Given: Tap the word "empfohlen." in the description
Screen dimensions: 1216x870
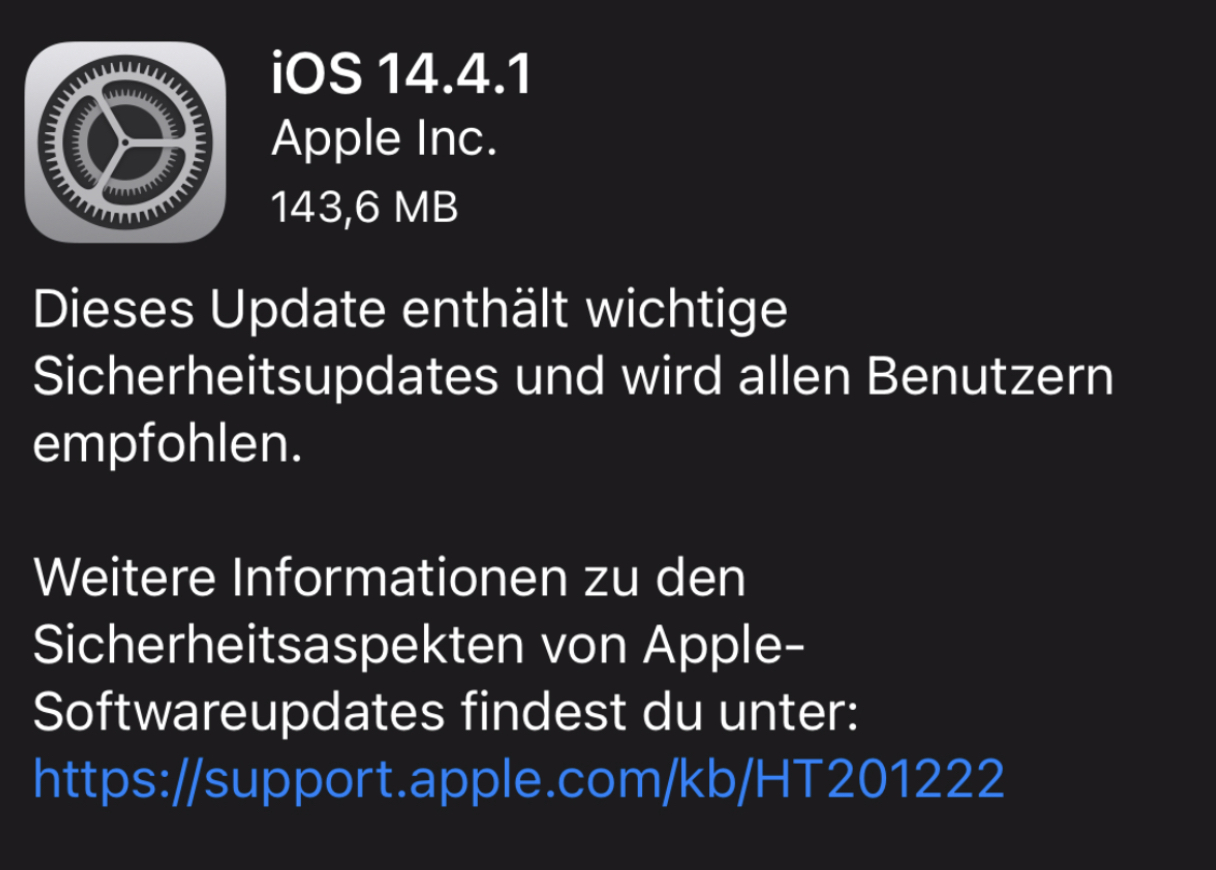Looking at the screenshot, I should 168,445.
